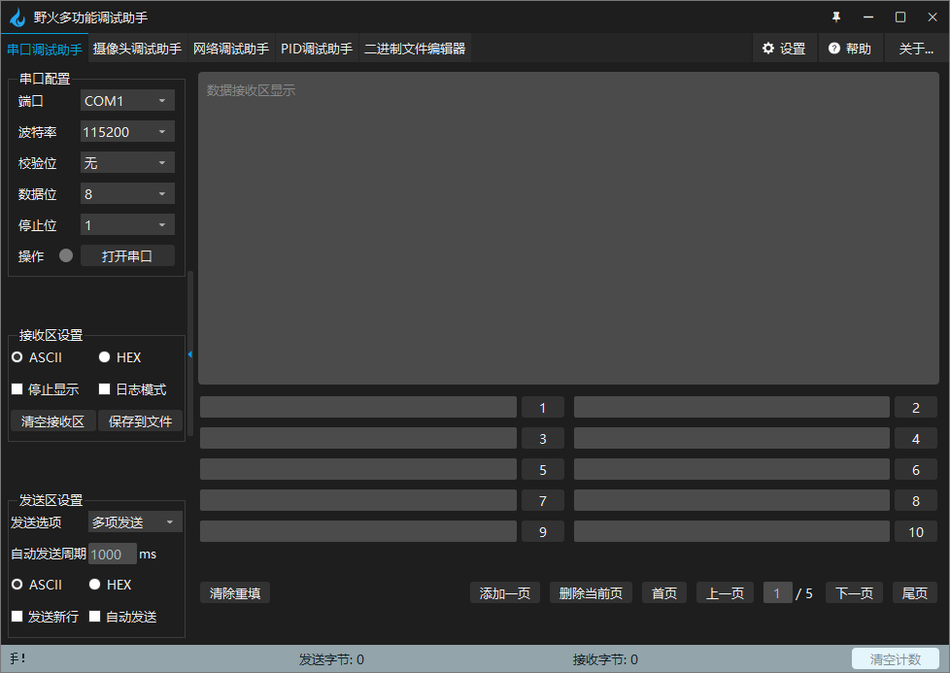Click 添加一页 button
The height and width of the screenshot is (673, 950).
click(505, 592)
